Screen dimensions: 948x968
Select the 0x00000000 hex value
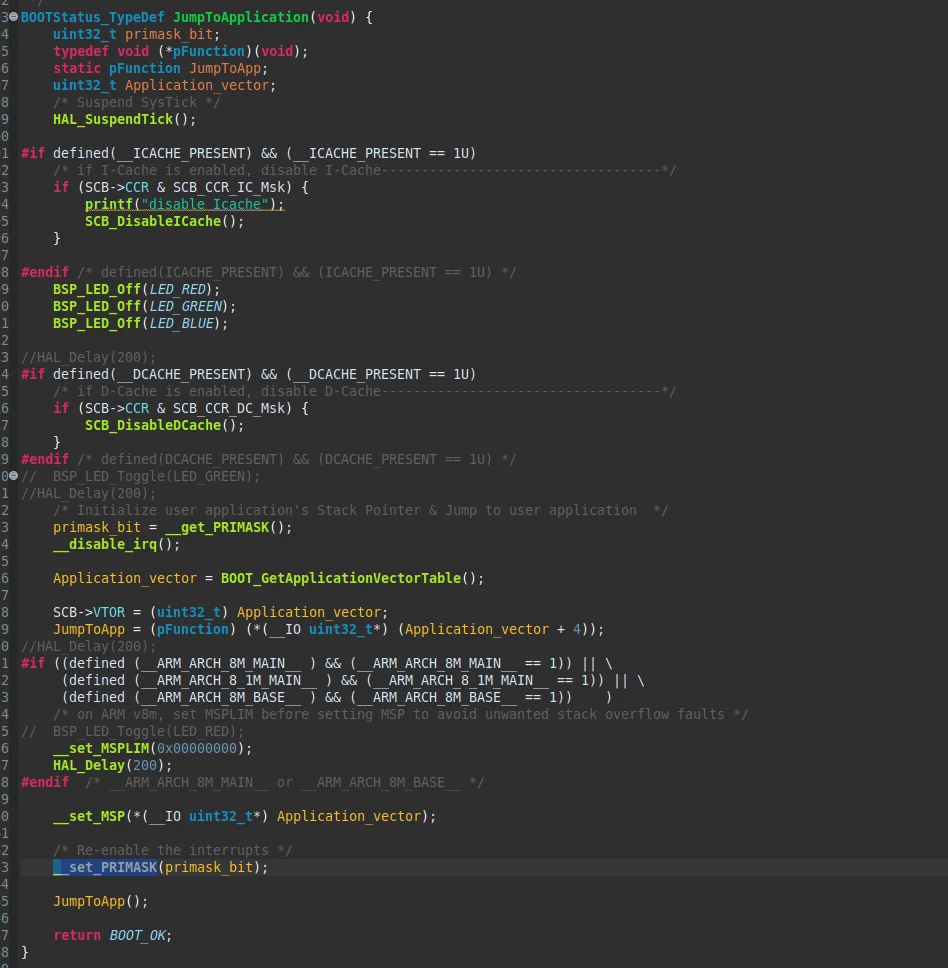pos(197,748)
